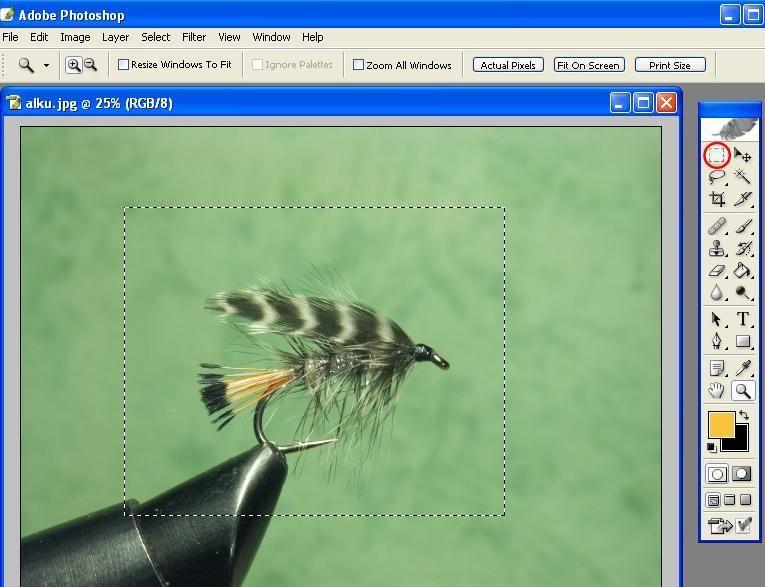This screenshot has width=765, height=587.
Task: Pick the Lasso tool
Action: [716, 177]
